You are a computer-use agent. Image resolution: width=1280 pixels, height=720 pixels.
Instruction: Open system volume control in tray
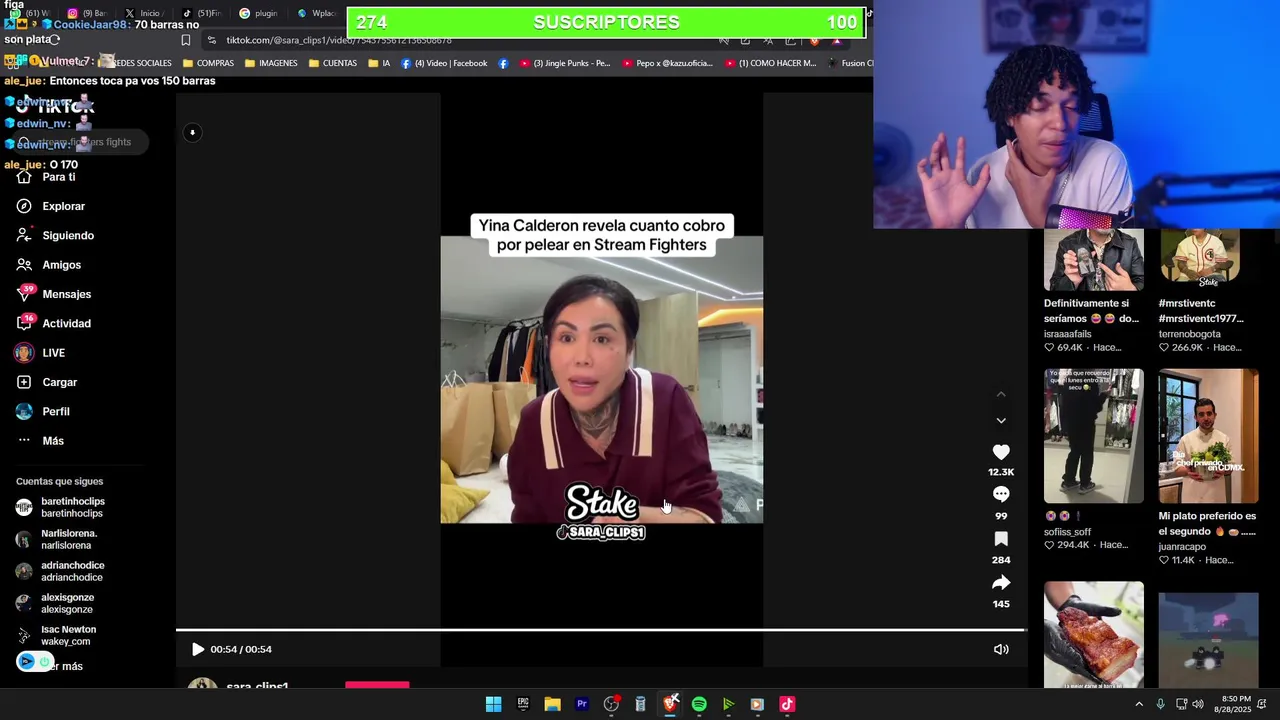pyautogui.click(x=1198, y=704)
